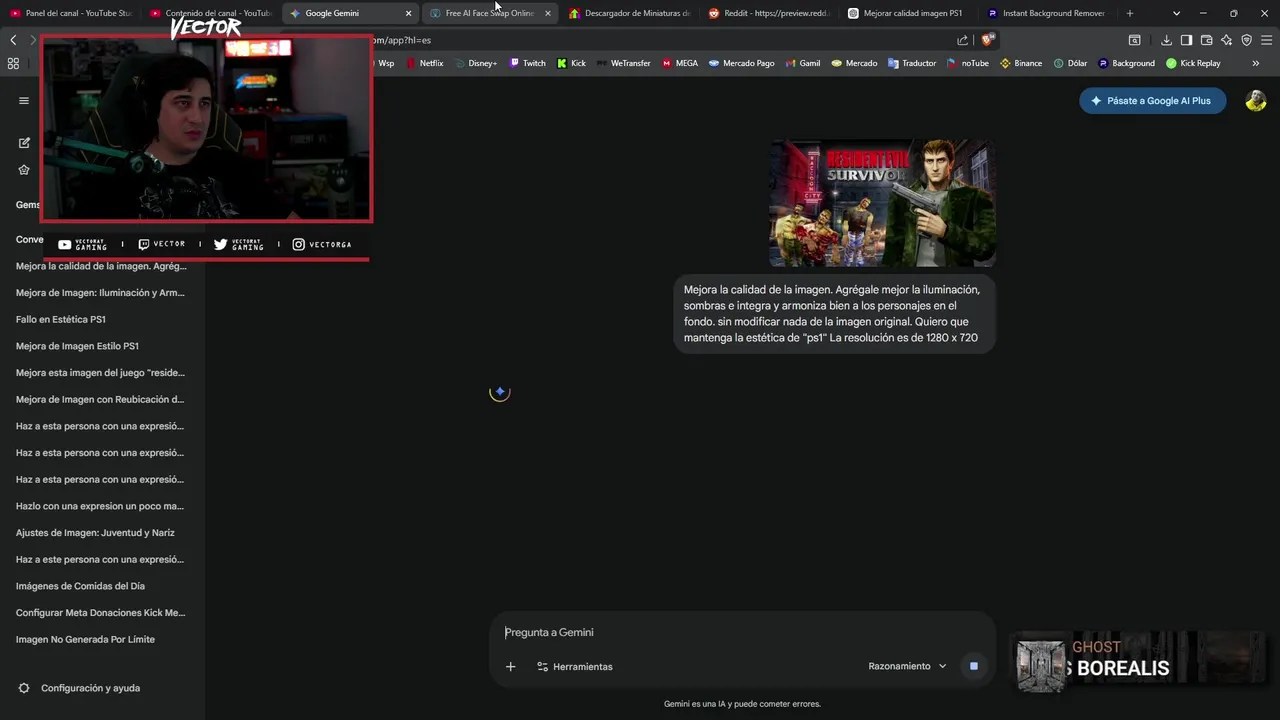Open the Brave VPN shield icon

coord(1246,40)
